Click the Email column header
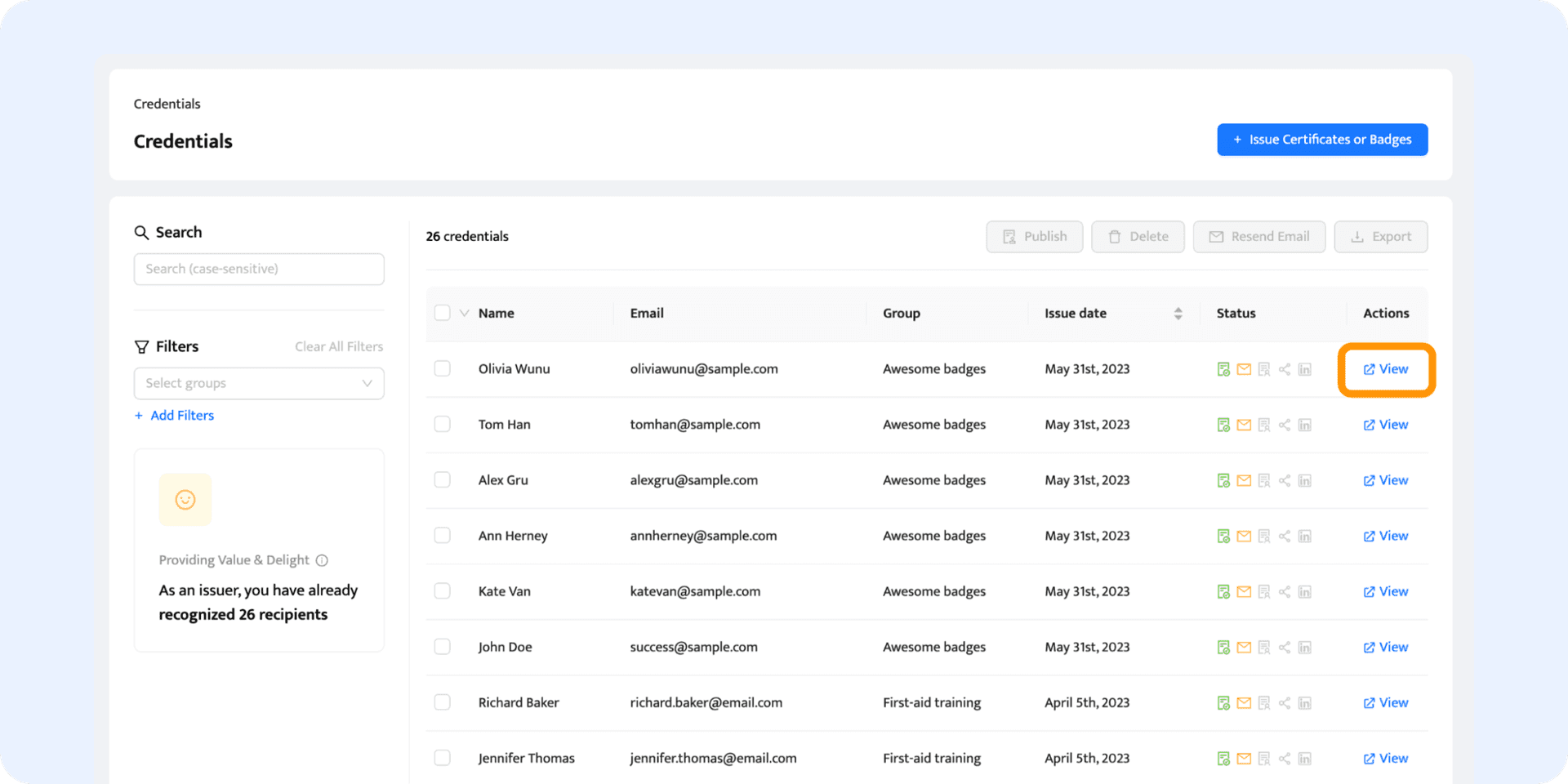Image resolution: width=1568 pixels, height=784 pixels. pos(646,313)
